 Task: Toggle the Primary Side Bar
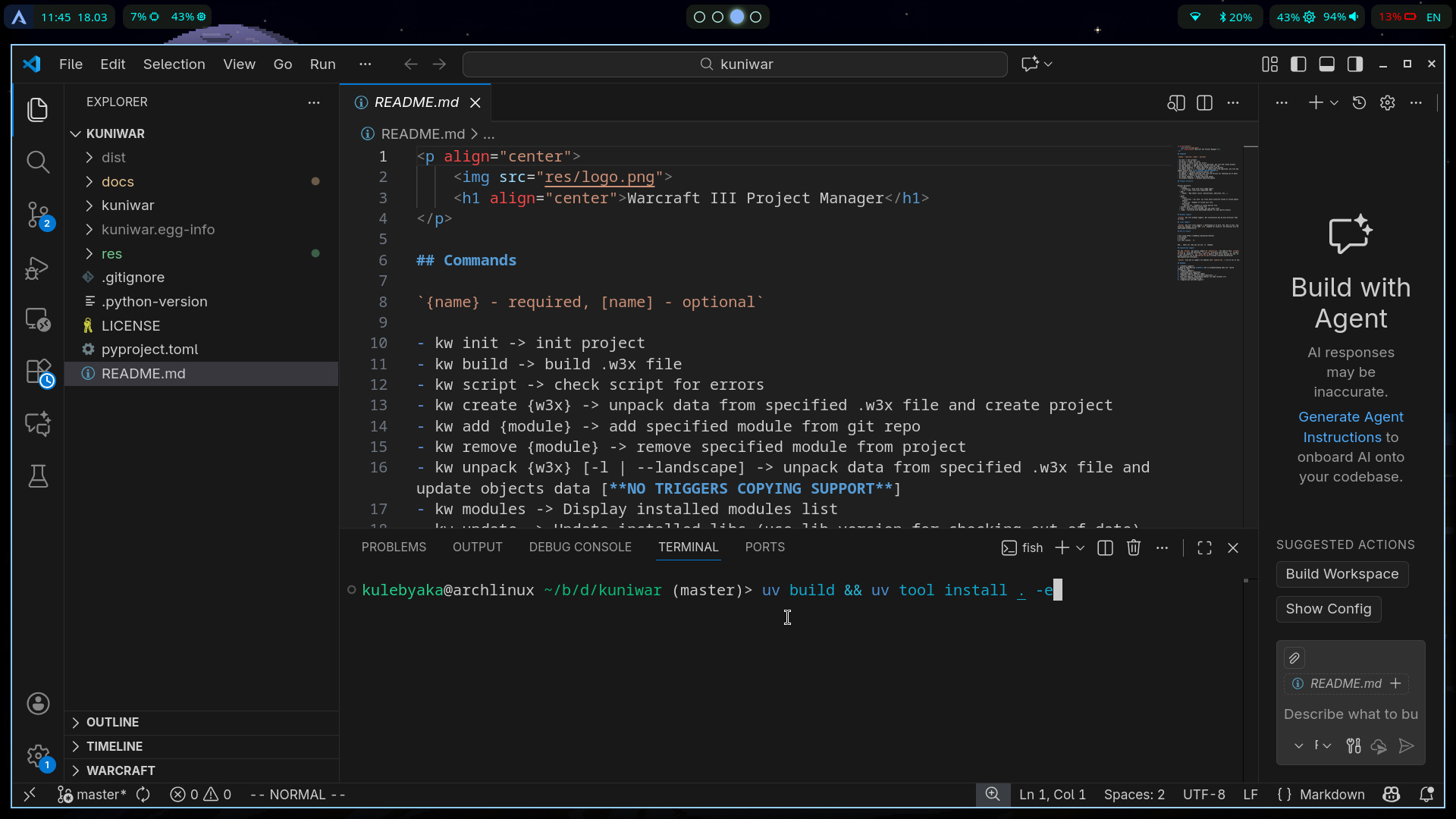click(x=1298, y=64)
